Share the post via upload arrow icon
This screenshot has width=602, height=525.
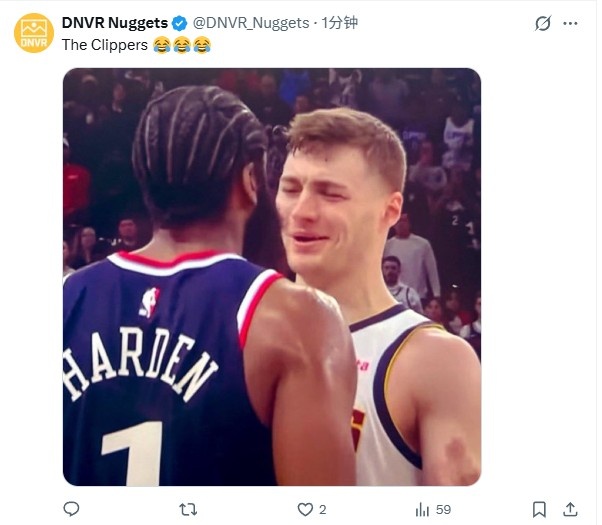coord(571,509)
